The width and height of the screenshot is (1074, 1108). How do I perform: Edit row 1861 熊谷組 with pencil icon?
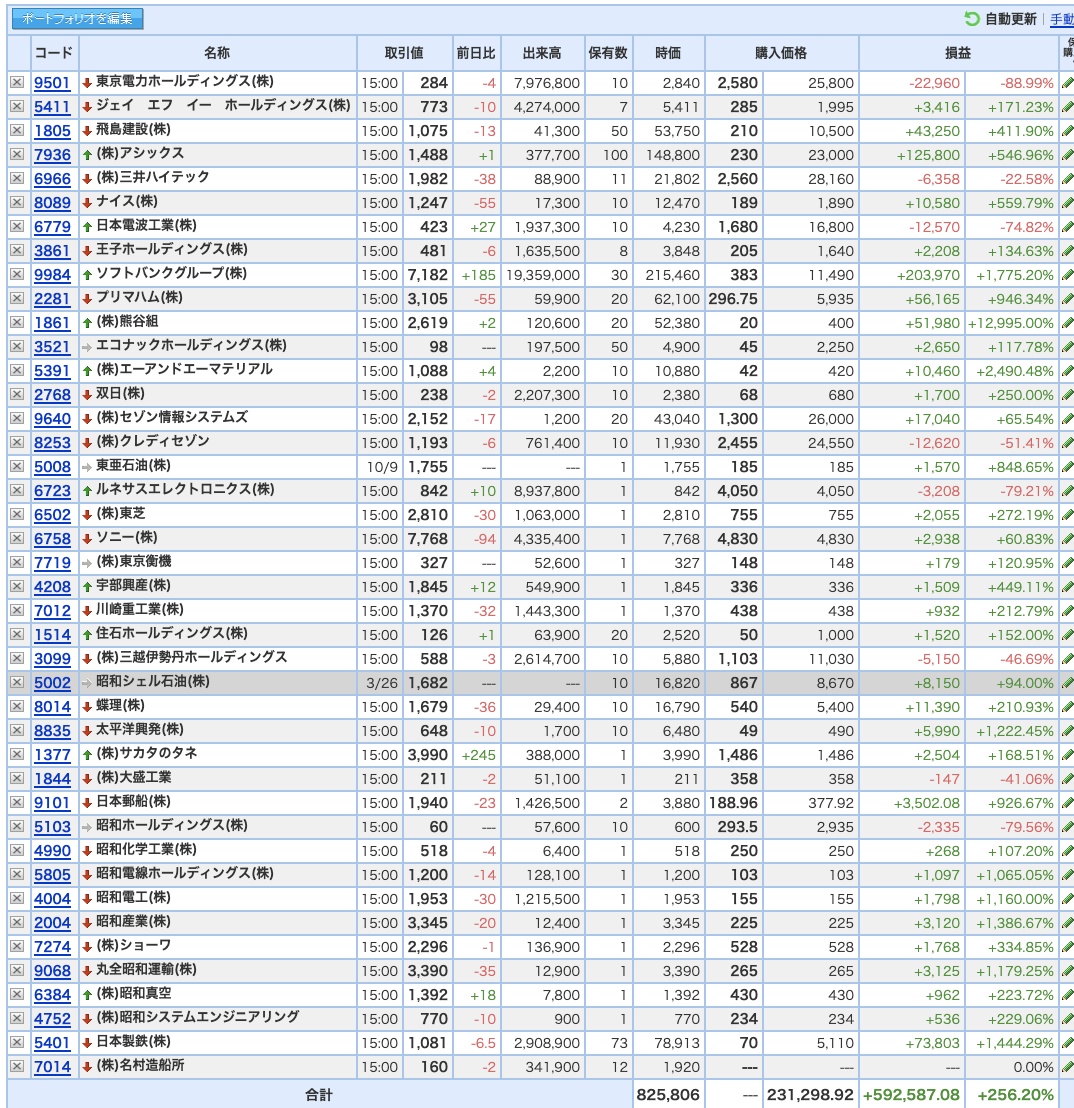click(x=1067, y=323)
